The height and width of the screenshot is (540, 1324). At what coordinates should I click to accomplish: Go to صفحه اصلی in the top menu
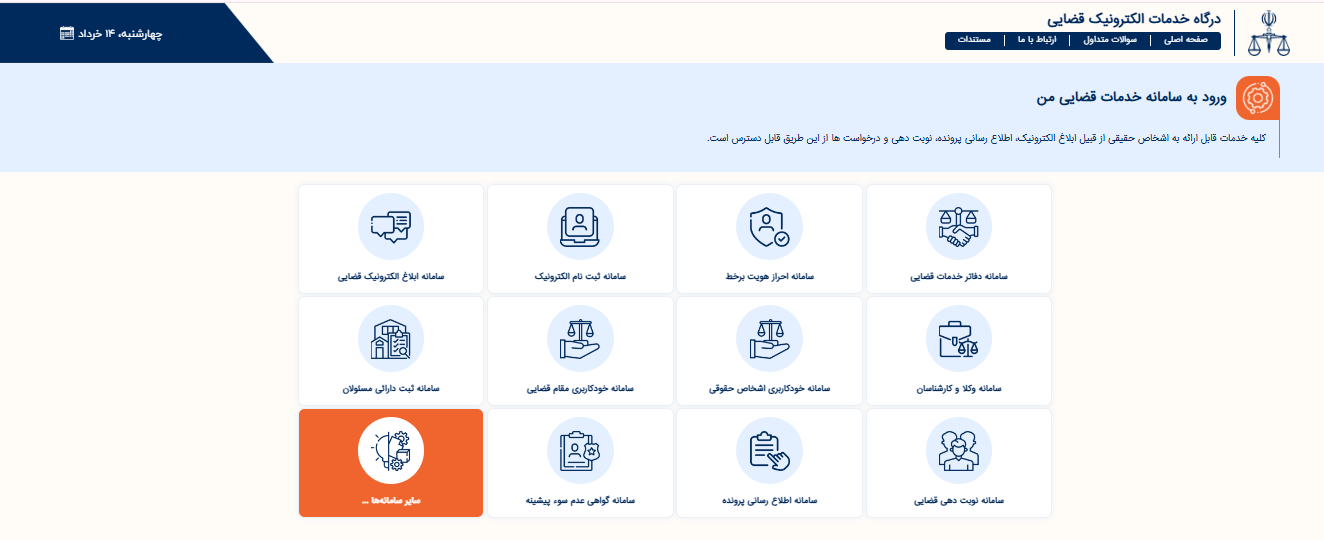coord(1185,40)
